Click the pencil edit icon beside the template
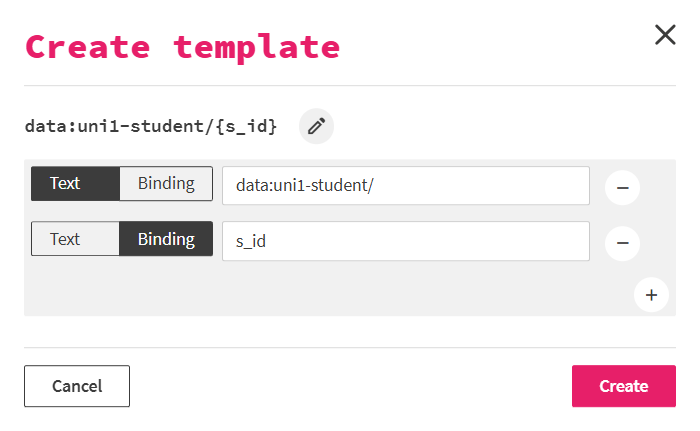 [x=316, y=126]
